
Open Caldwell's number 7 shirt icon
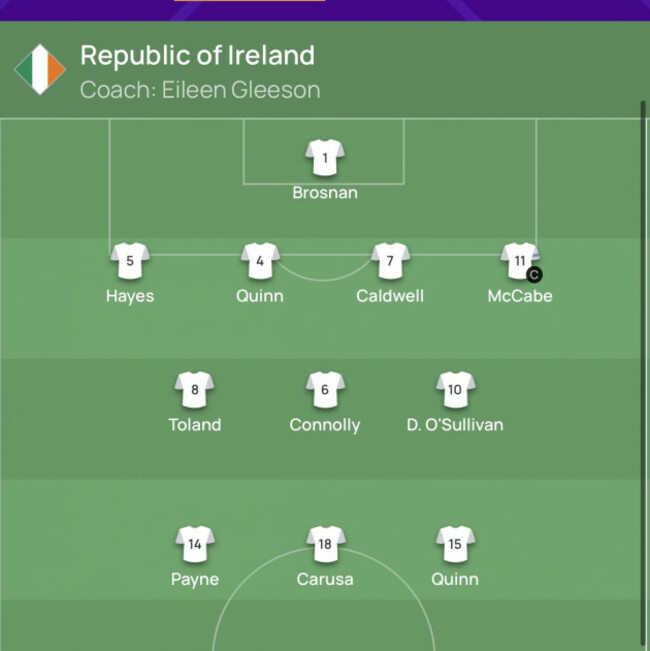click(x=390, y=261)
